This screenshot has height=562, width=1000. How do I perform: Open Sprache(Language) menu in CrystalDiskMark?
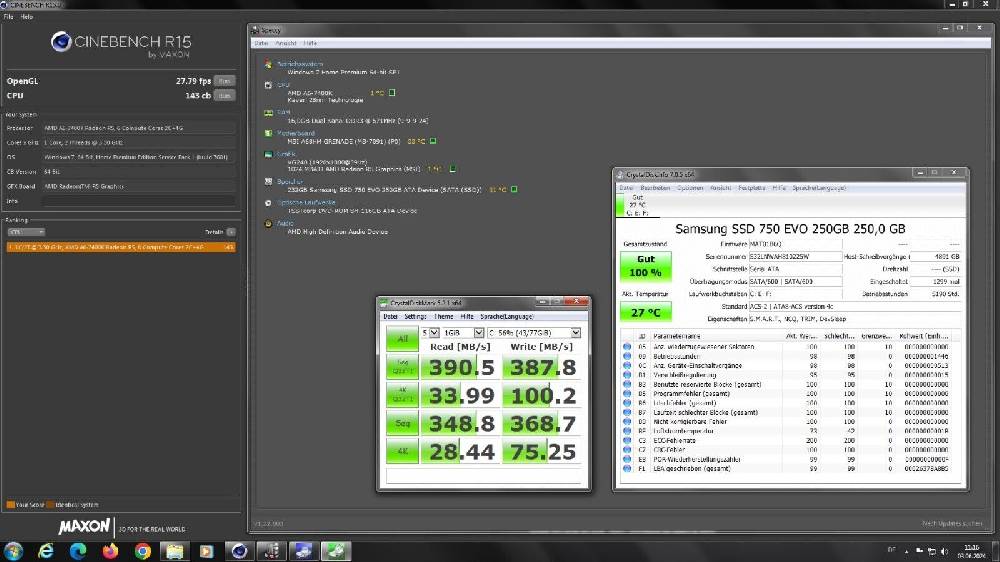(506, 316)
